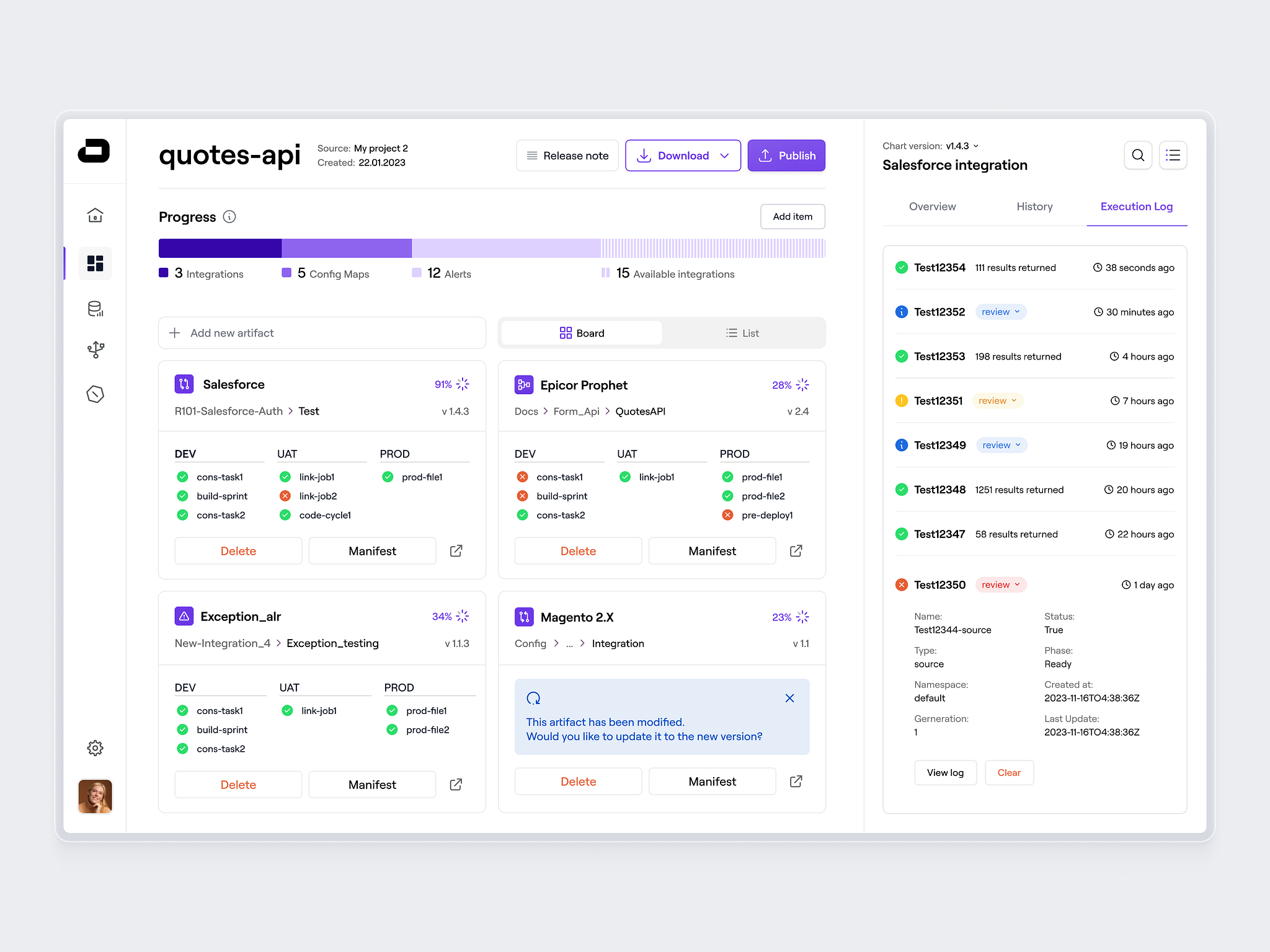The width and height of the screenshot is (1270, 952).
Task: Click the Salesforce card integration icon
Action: click(184, 384)
